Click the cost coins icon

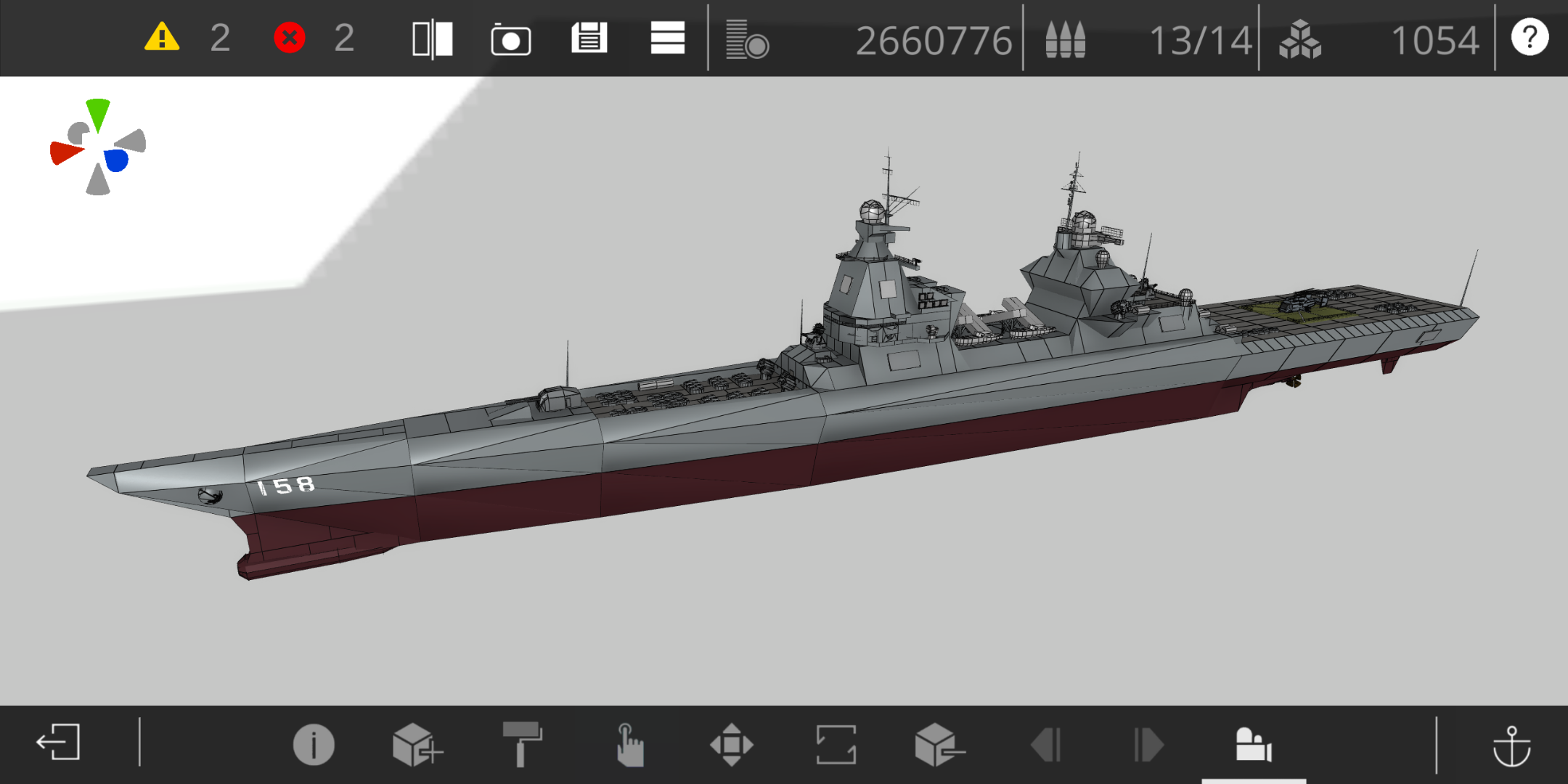pyautogui.click(x=747, y=40)
